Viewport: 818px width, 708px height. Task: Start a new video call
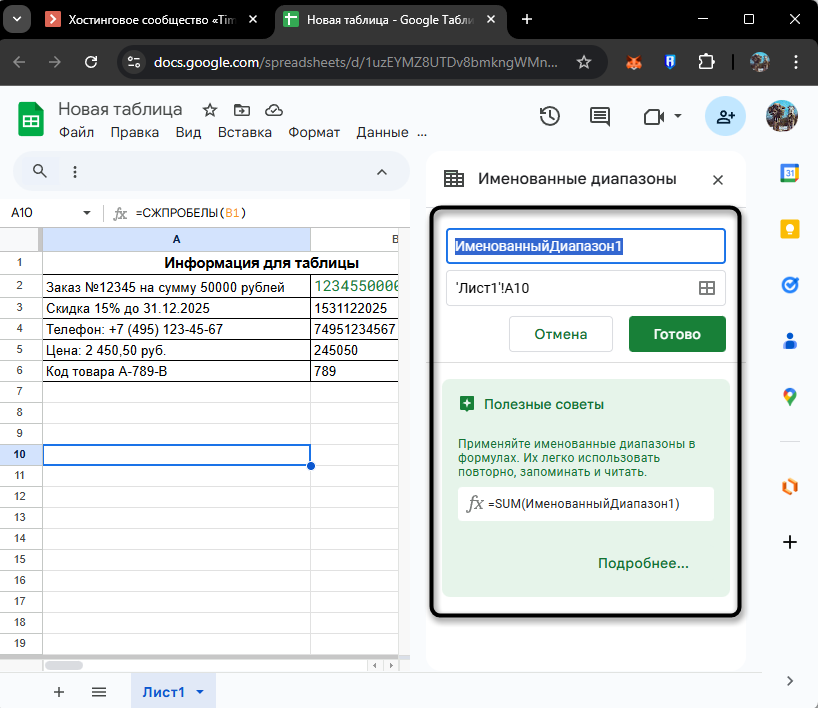[651, 117]
